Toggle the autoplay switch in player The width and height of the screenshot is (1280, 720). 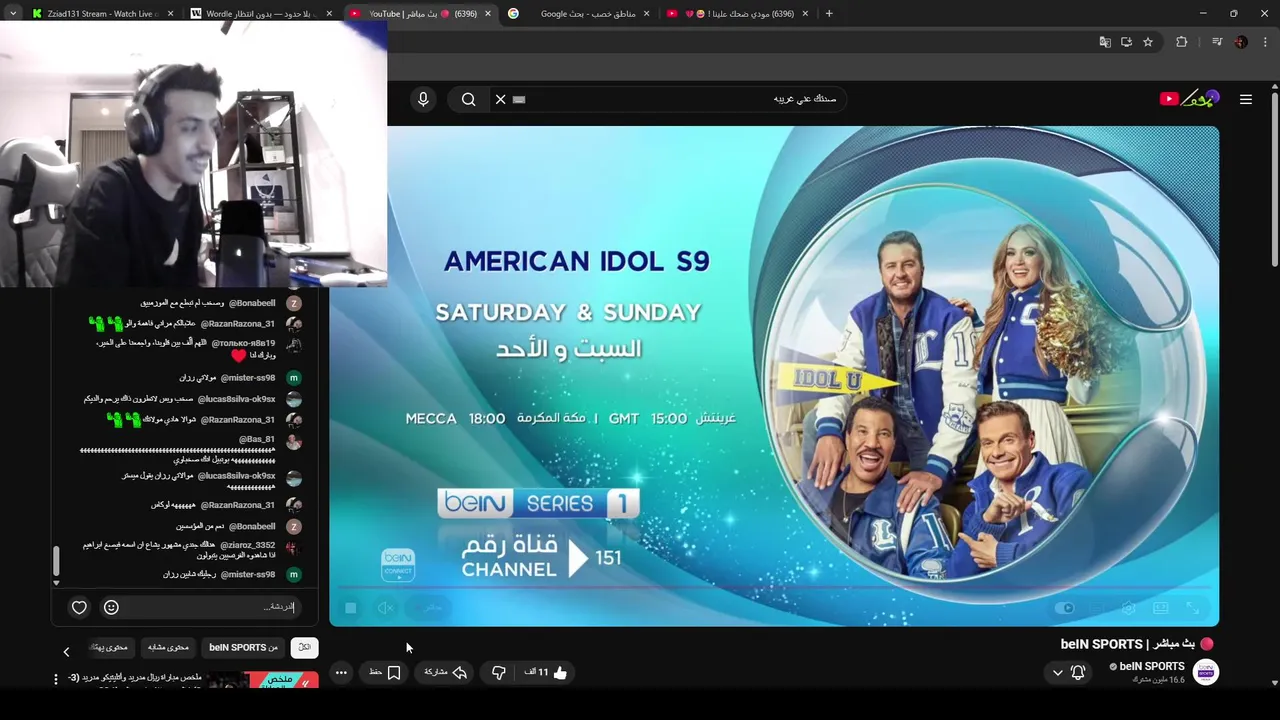[1065, 607]
